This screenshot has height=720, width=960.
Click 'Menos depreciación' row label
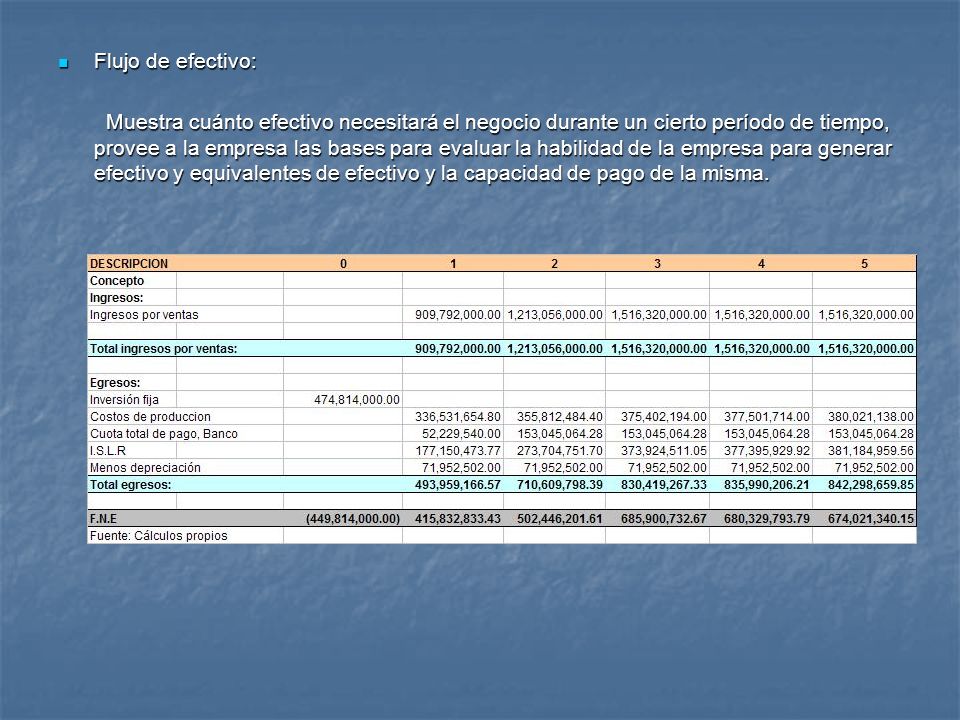pyautogui.click(x=145, y=468)
